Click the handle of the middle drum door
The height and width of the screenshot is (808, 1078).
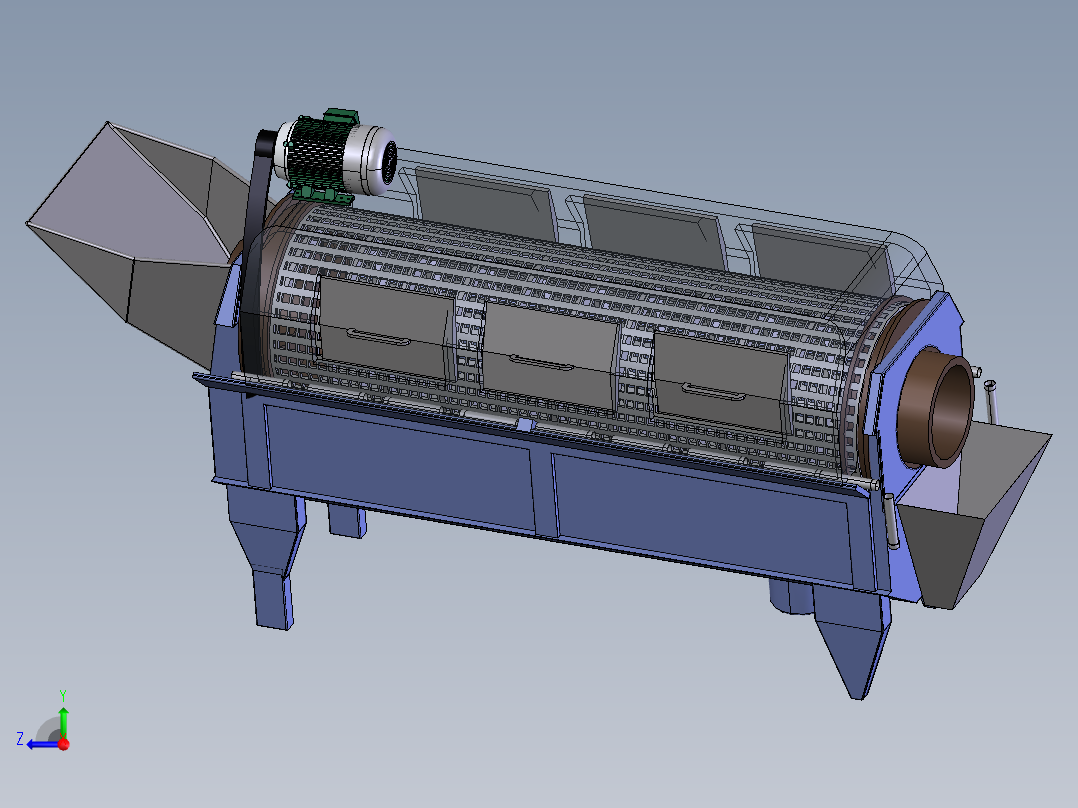pos(542,362)
